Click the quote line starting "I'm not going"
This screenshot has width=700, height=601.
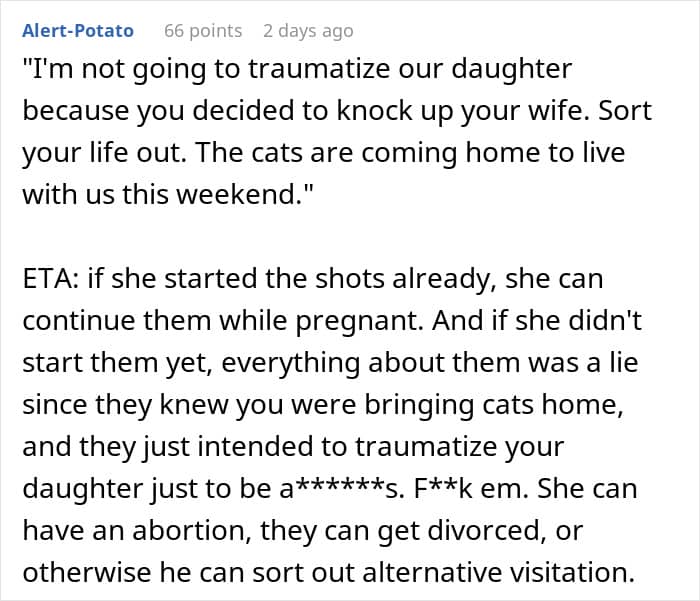[x=297, y=69]
